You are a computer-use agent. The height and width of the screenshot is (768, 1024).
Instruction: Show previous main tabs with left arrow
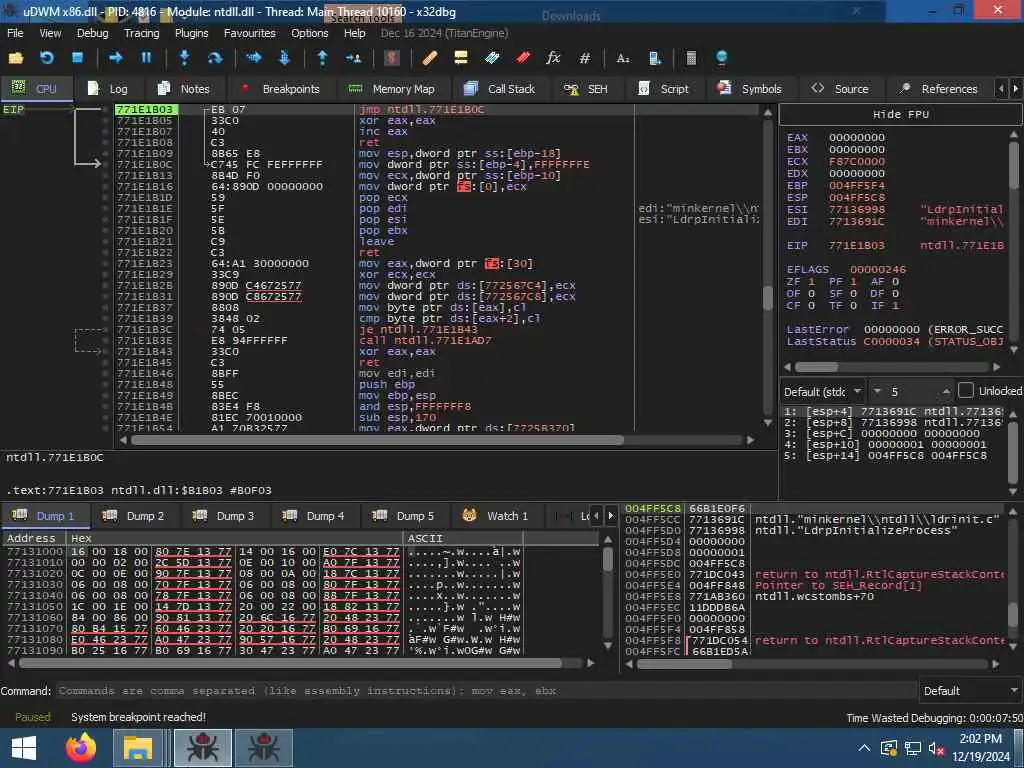tap(1001, 88)
